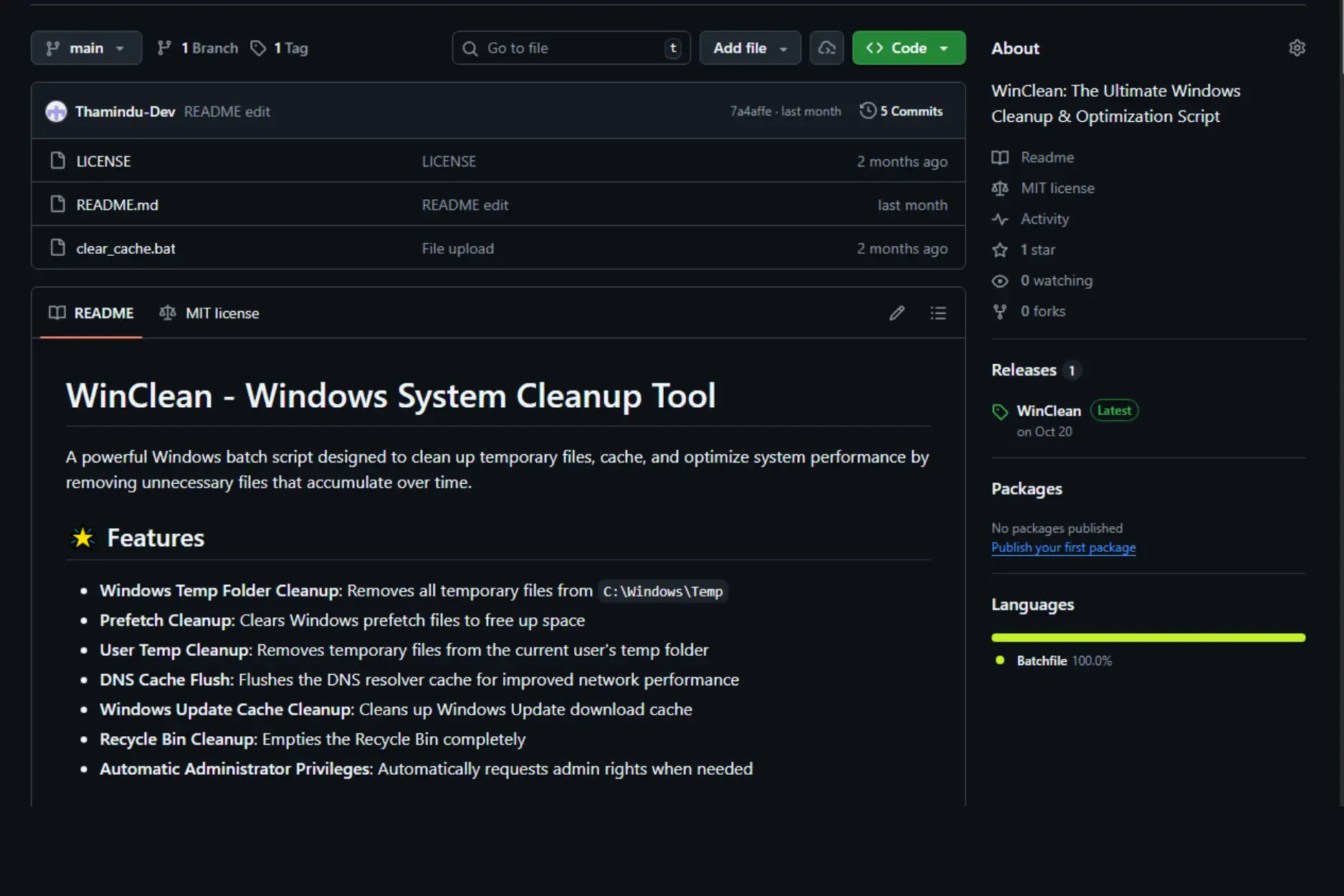1344x896 pixels.
Task: Click the Batchfile language color bar
Action: pyautogui.click(x=1147, y=637)
